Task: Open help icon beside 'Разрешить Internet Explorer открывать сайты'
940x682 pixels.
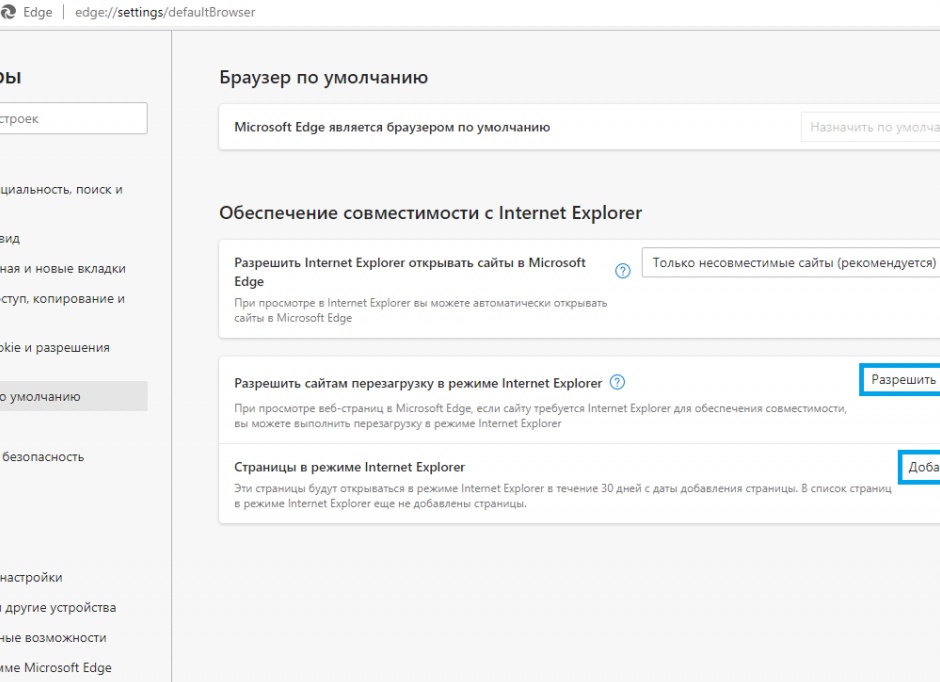Action: pos(623,271)
